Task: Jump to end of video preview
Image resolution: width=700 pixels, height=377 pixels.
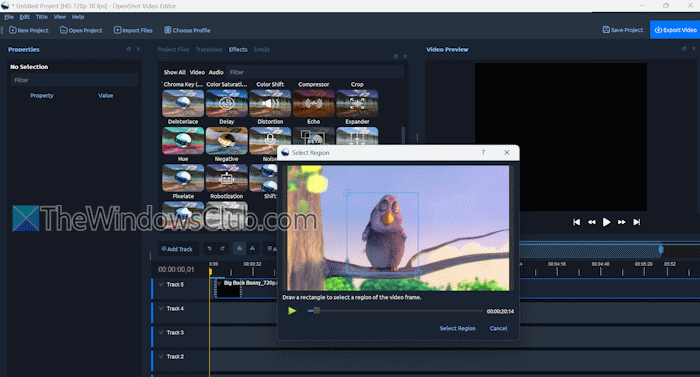Action: (x=637, y=222)
